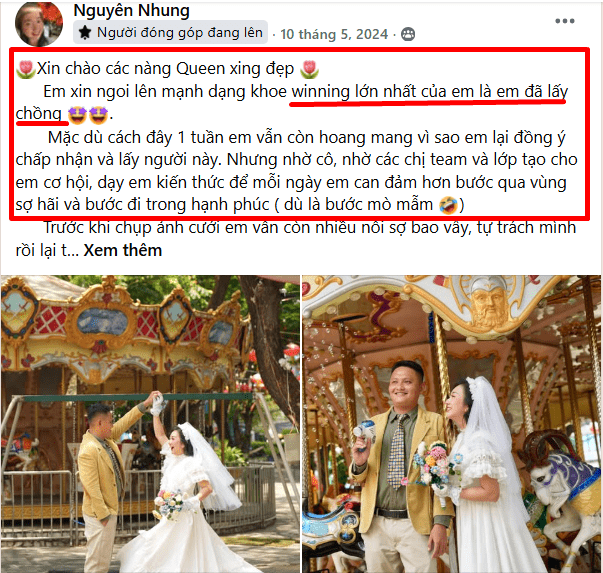Open left wedding photo with carousel

click(150, 424)
